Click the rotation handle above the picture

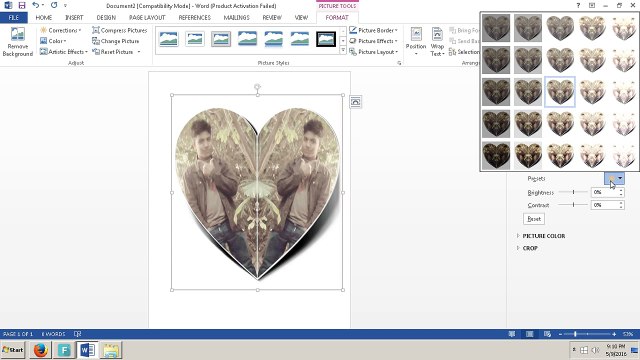257,87
